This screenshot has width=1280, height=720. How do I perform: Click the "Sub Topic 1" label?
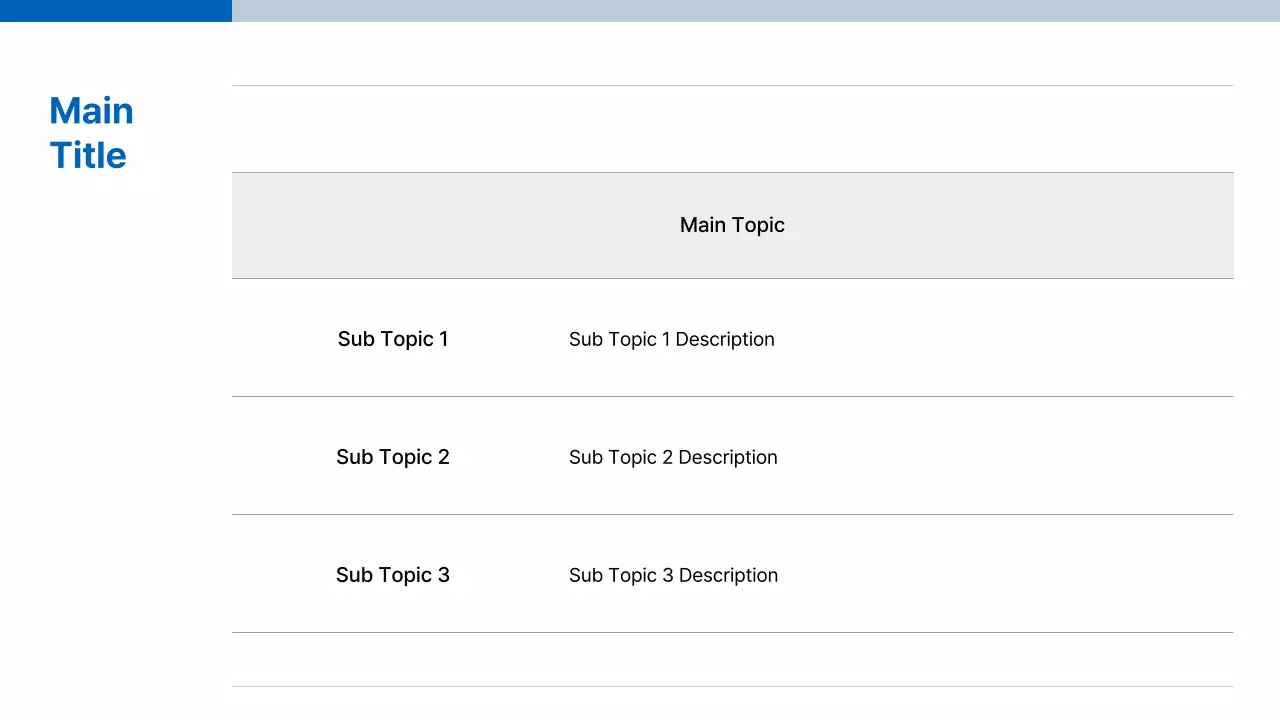[393, 339]
